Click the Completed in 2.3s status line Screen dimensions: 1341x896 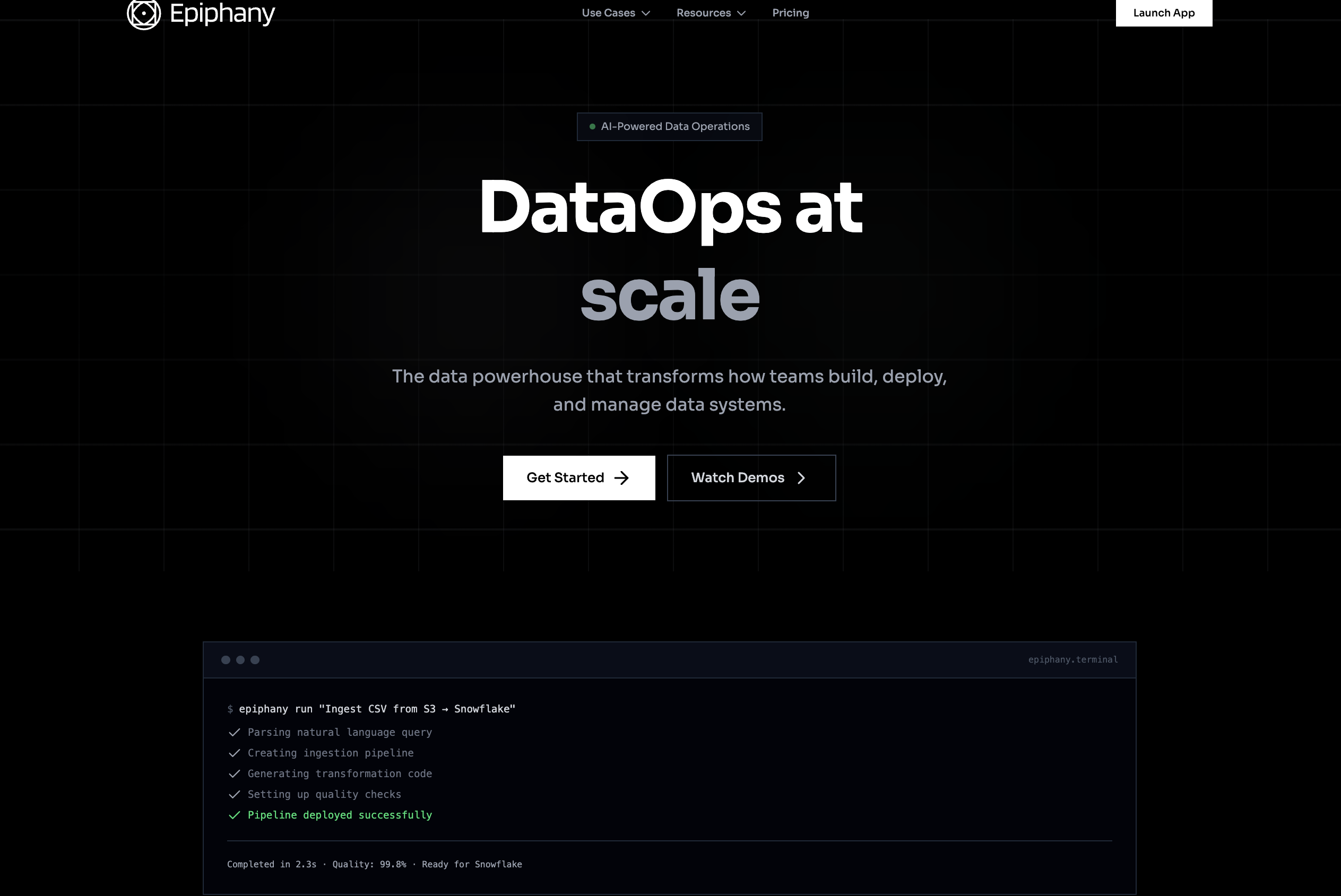pyautogui.click(x=375, y=864)
